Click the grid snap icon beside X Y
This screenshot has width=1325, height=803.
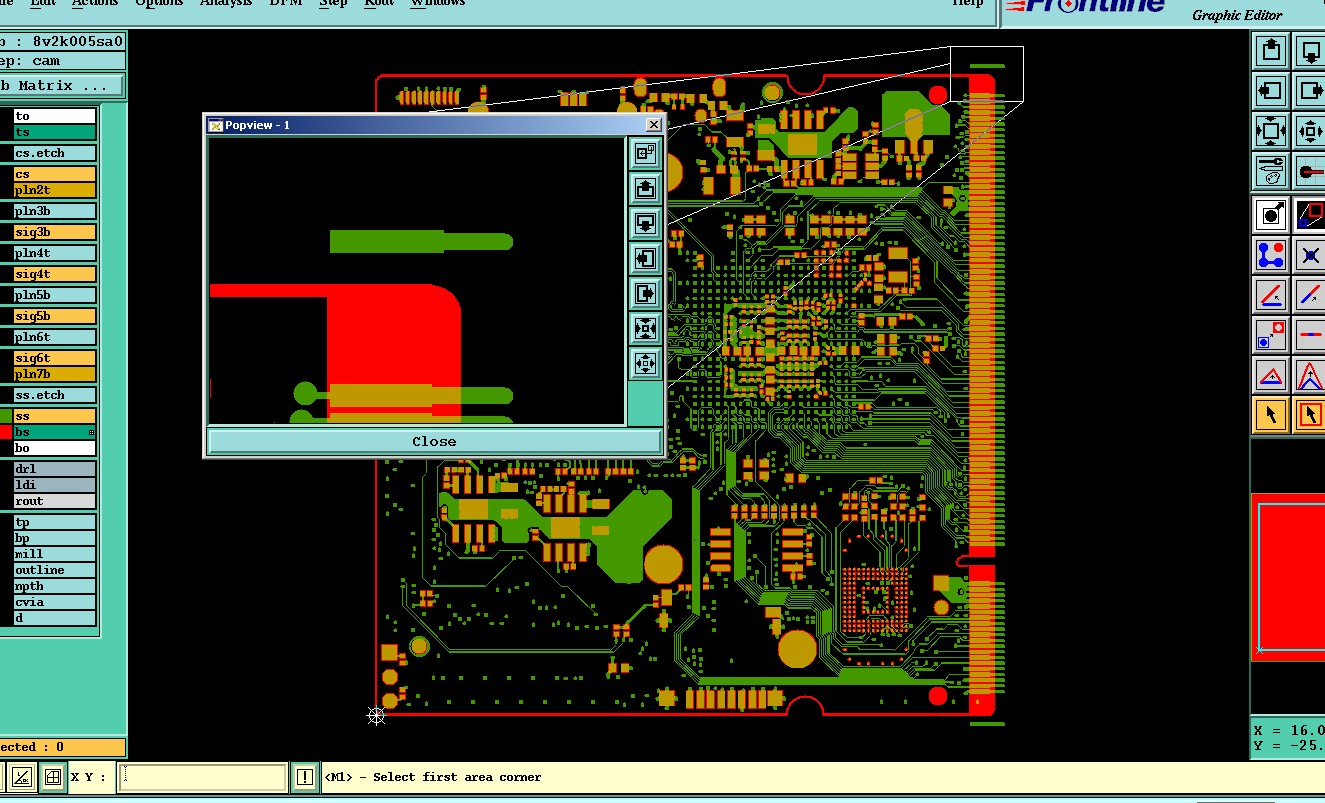53,777
